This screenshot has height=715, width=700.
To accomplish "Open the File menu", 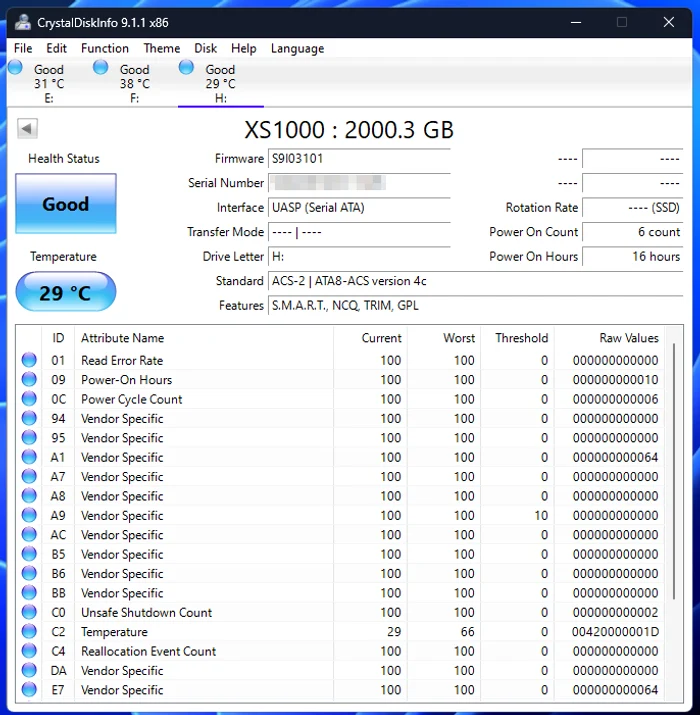I will 23,48.
